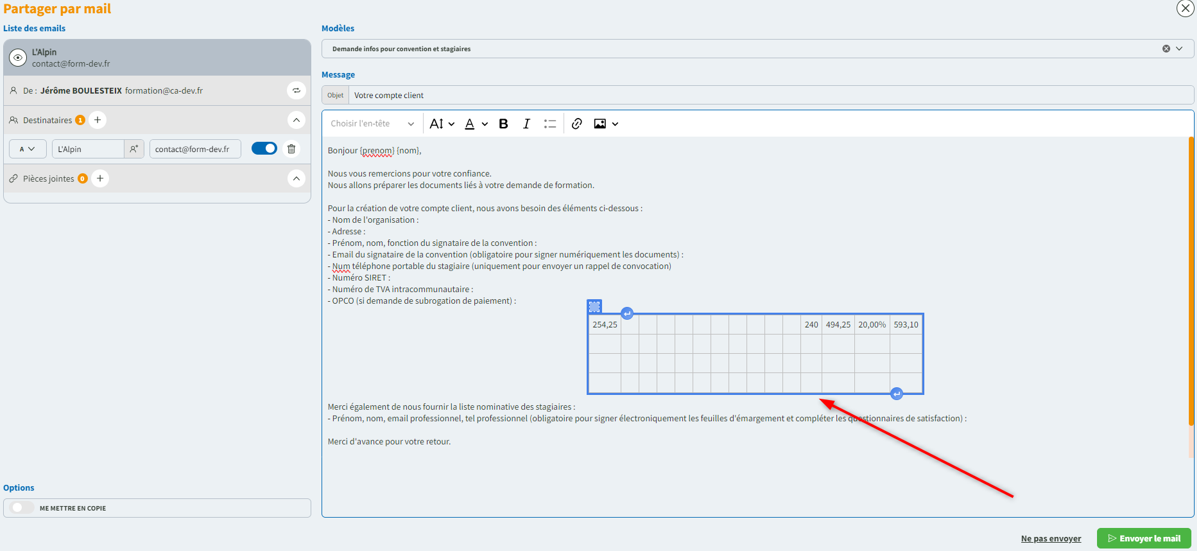Delete recipient L'Alpin with trash icon
The height and width of the screenshot is (551, 1197).
291,149
